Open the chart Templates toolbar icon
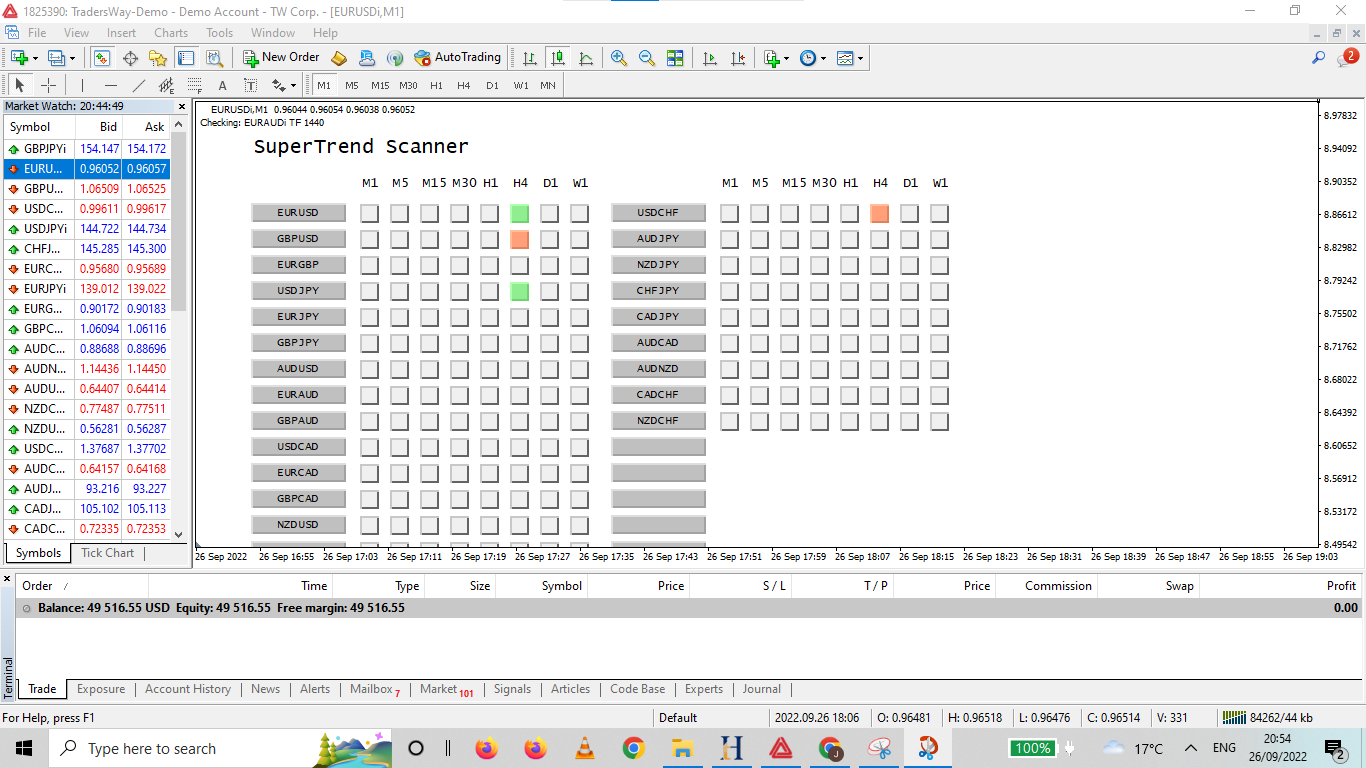The height and width of the screenshot is (768, 1366). point(845,58)
